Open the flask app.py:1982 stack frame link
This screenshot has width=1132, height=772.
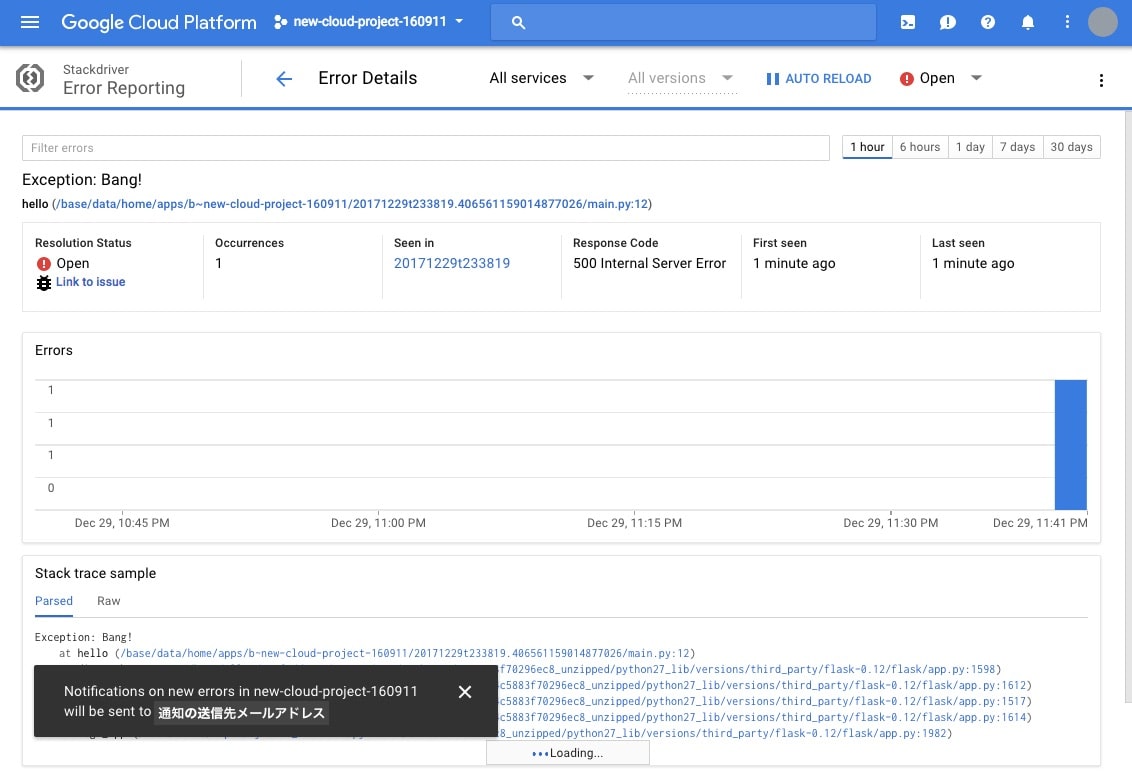tap(723, 733)
